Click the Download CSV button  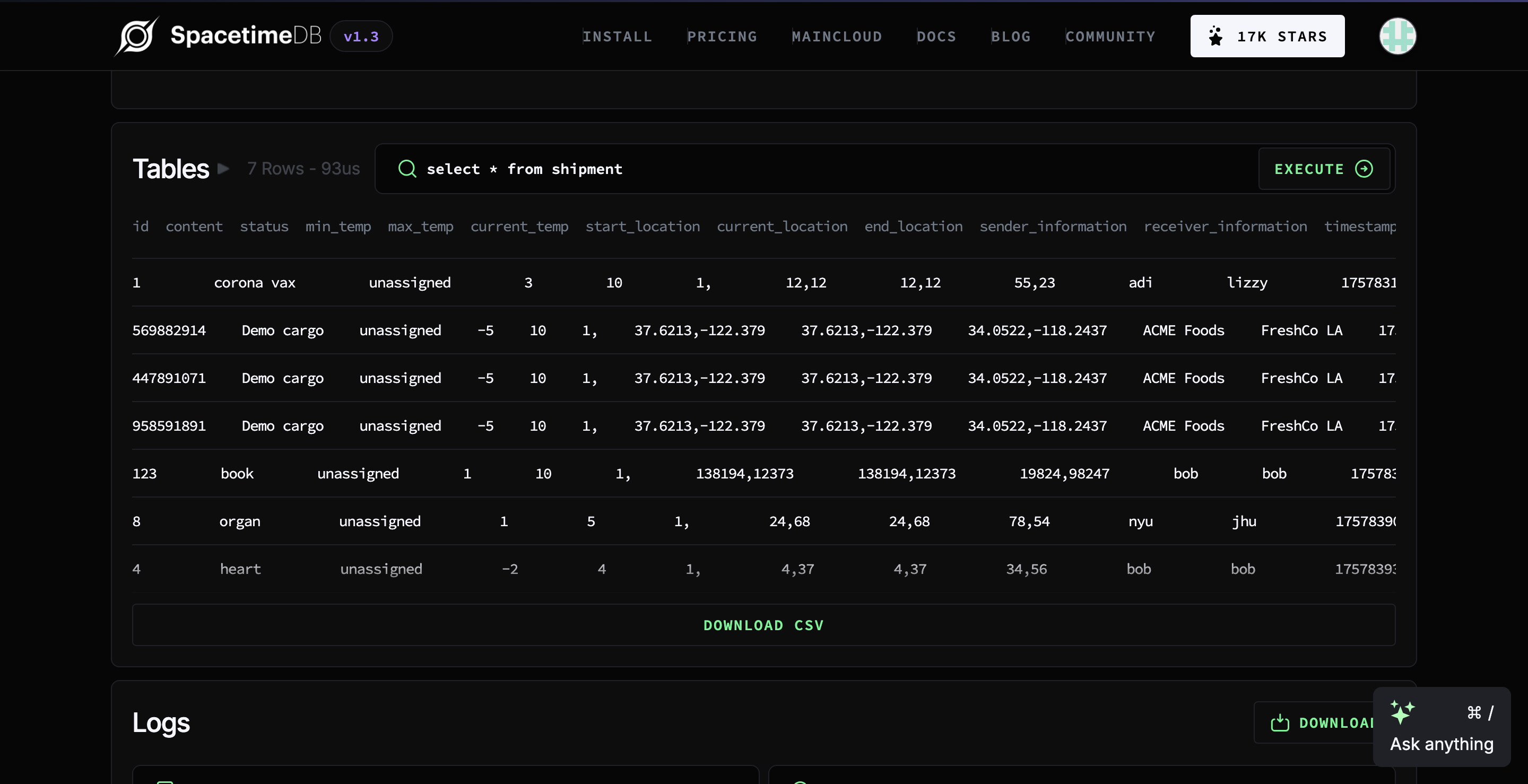click(x=763, y=625)
